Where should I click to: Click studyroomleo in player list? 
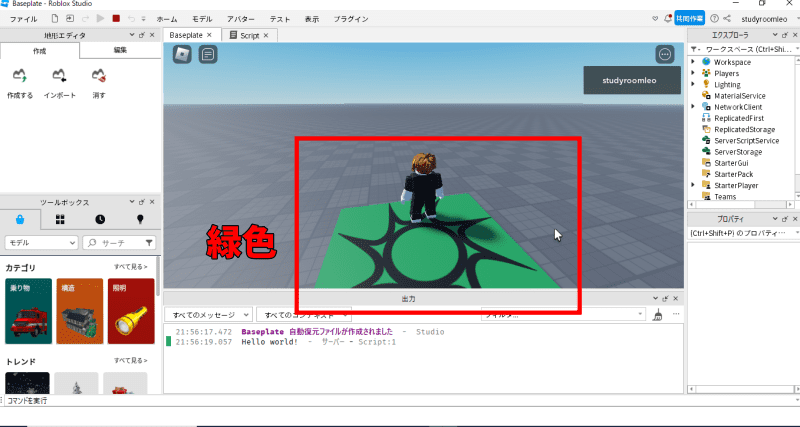tap(632, 80)
